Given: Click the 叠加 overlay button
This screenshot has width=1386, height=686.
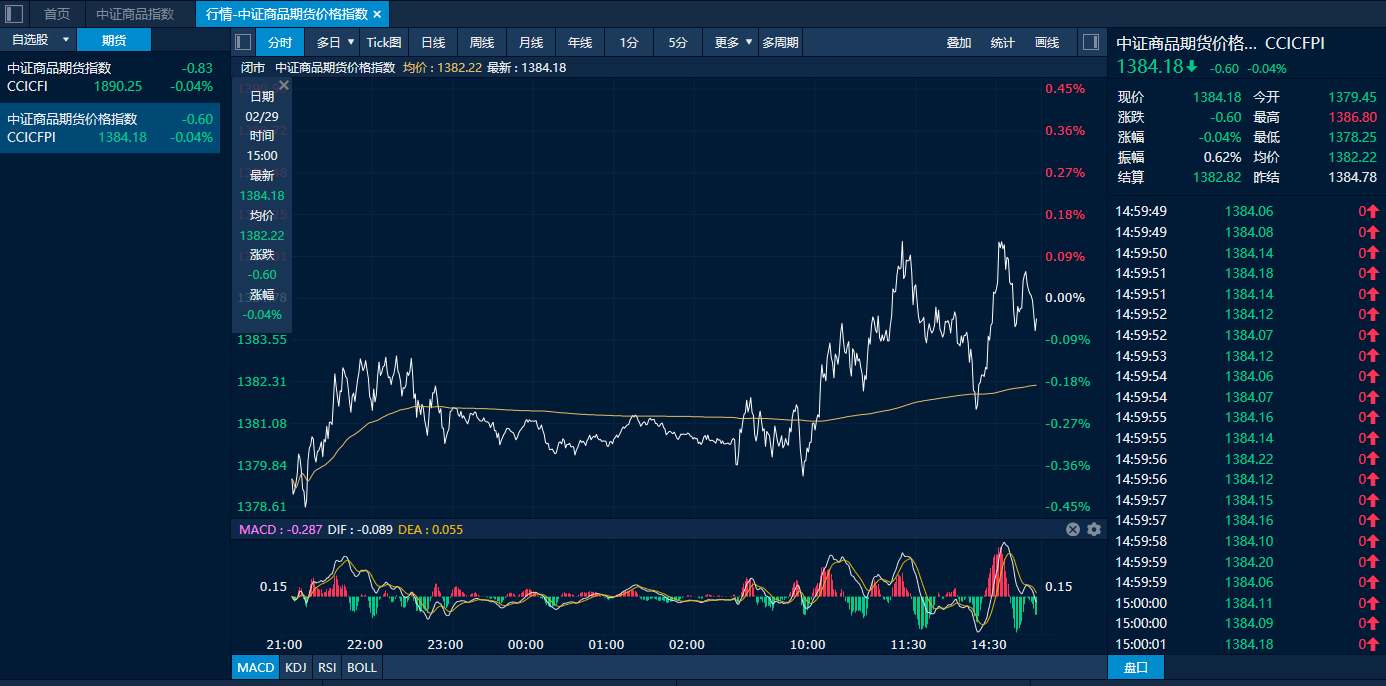Looking at the screenshot, I should coord(959,42).
